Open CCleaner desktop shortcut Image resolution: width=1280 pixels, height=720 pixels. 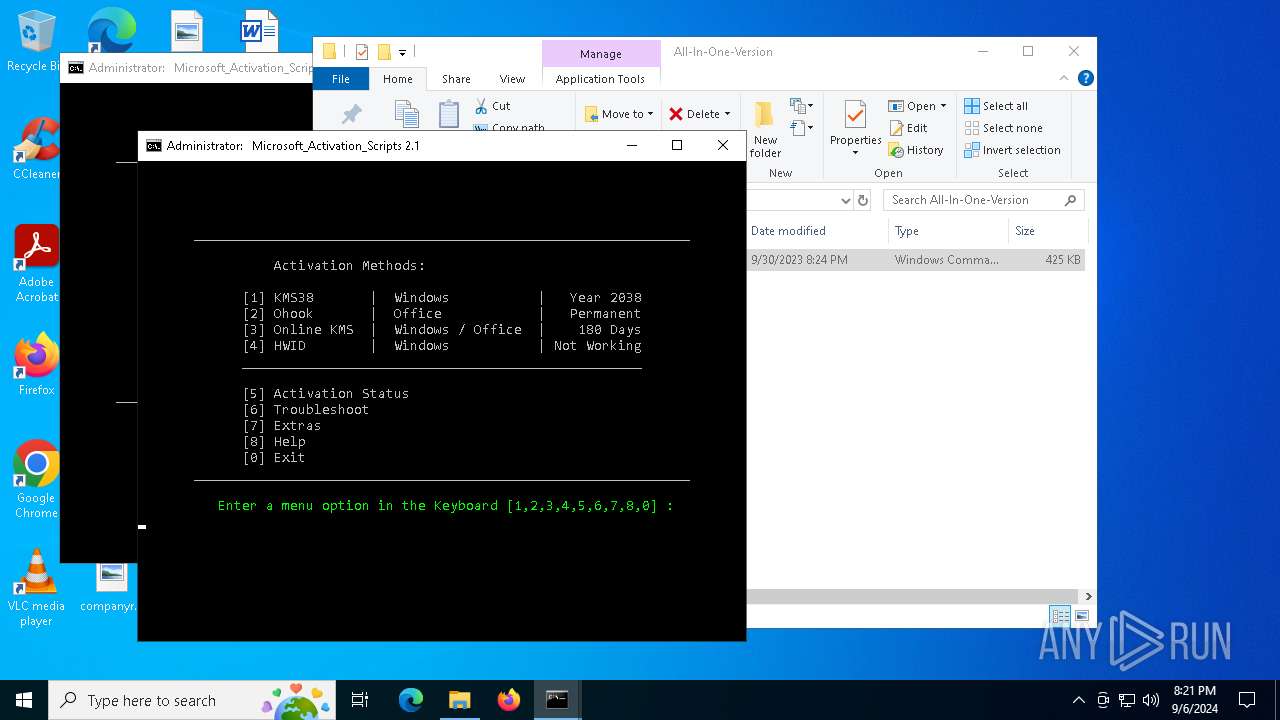(36, 149)
